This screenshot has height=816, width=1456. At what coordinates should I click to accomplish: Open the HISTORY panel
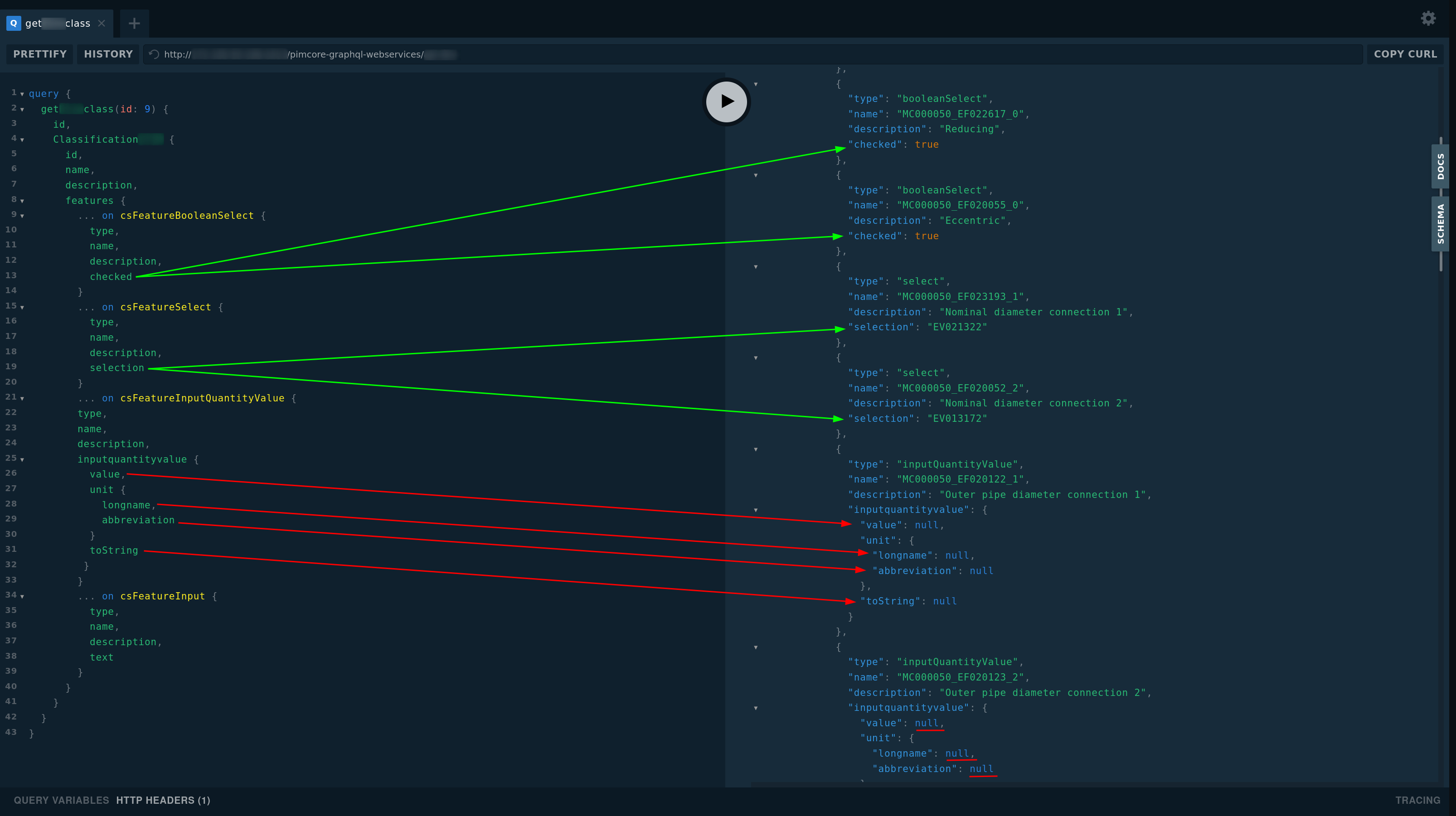click(108, 53)
